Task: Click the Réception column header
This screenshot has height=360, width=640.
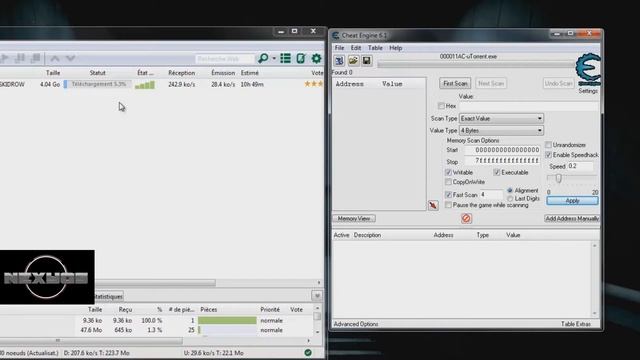Action: click(x=181, y=73)
